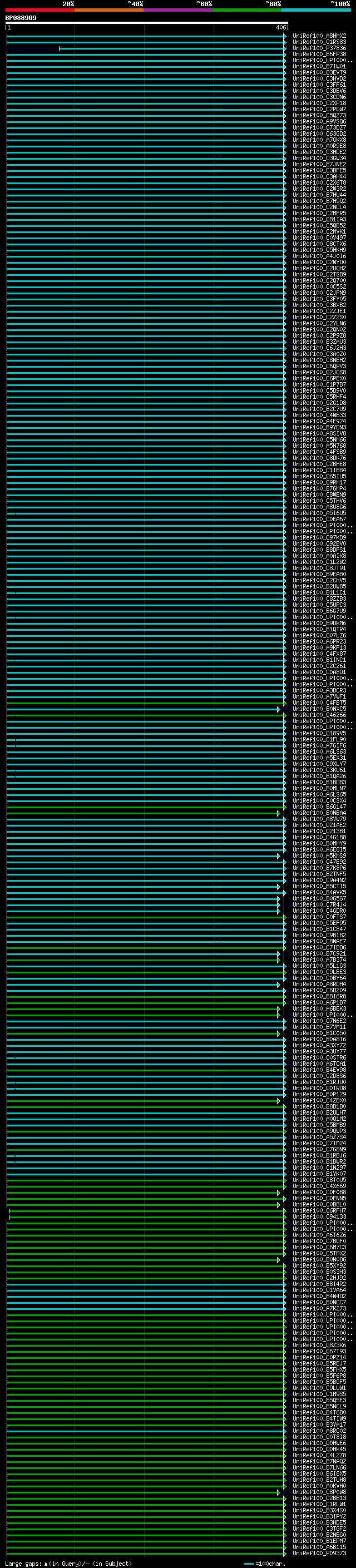Click label UniRef100_A9VSQ6

(319, 121)
